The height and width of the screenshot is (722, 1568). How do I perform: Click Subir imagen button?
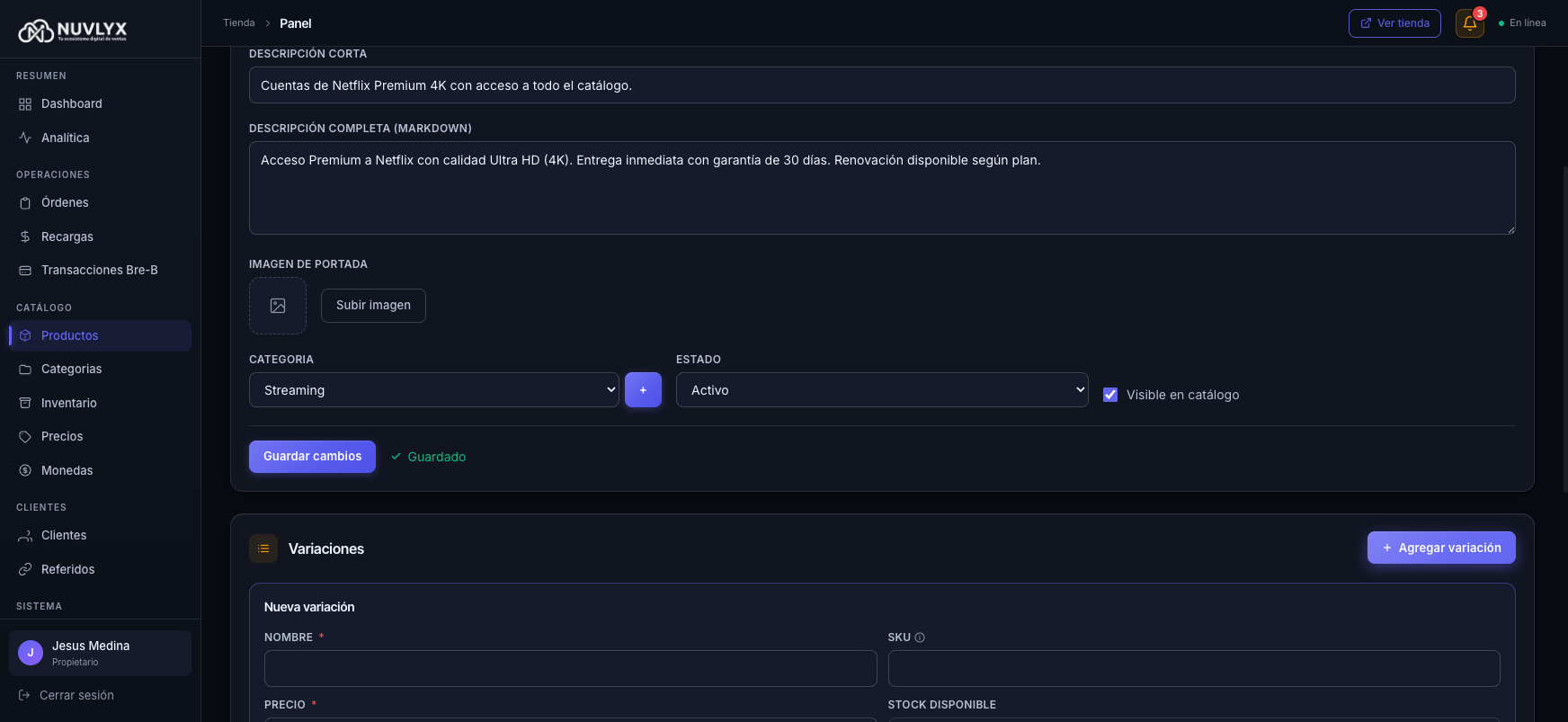pos(373,306)
